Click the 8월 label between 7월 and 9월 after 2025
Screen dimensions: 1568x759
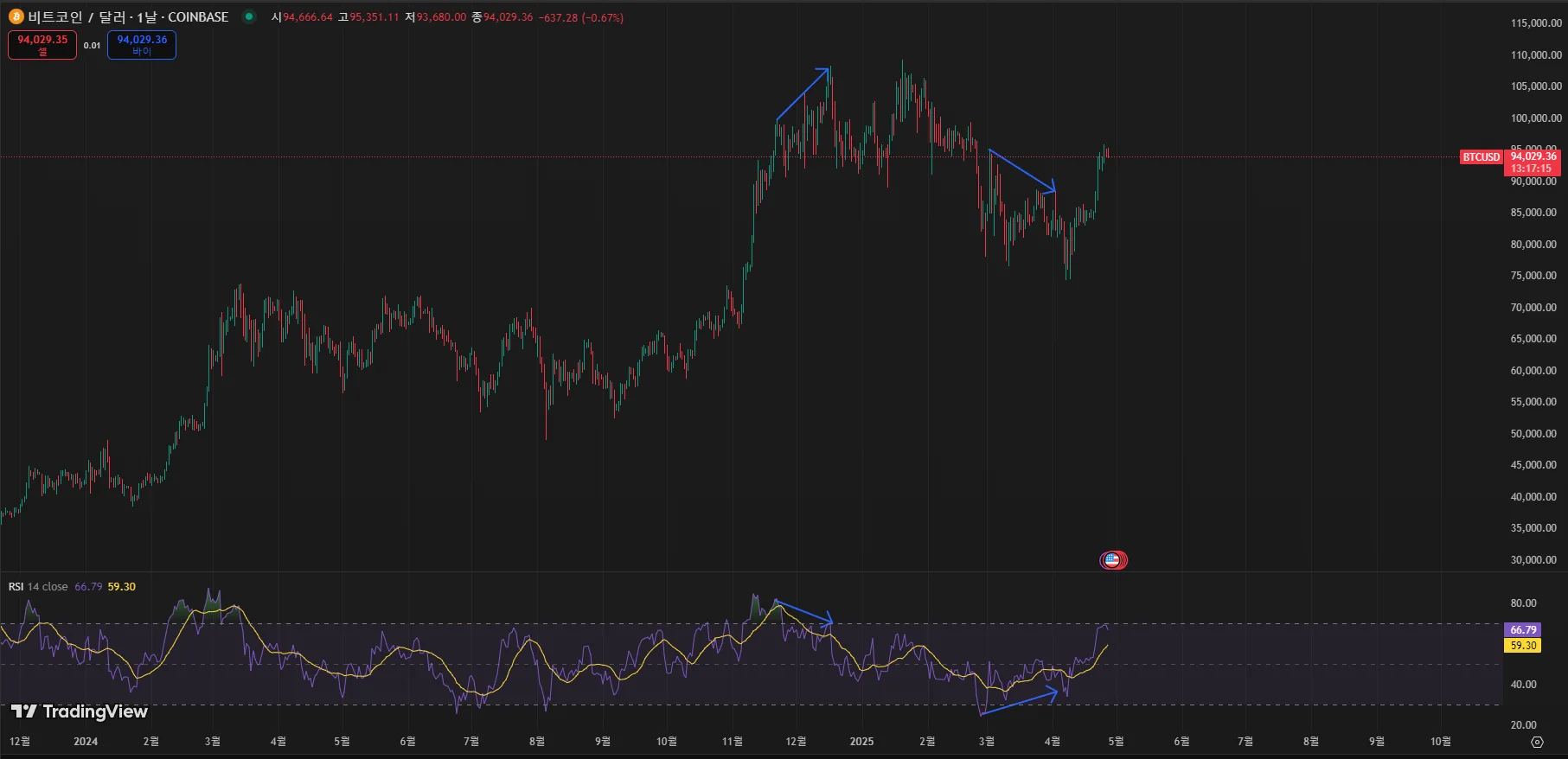[1311, 742]
